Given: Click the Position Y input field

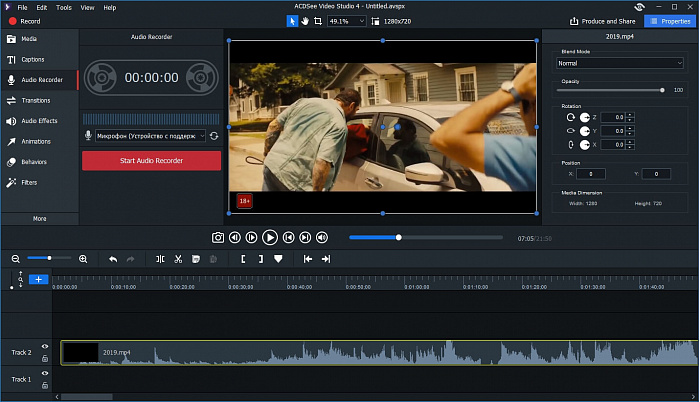Looking at the screenshot, I should 656,174.
